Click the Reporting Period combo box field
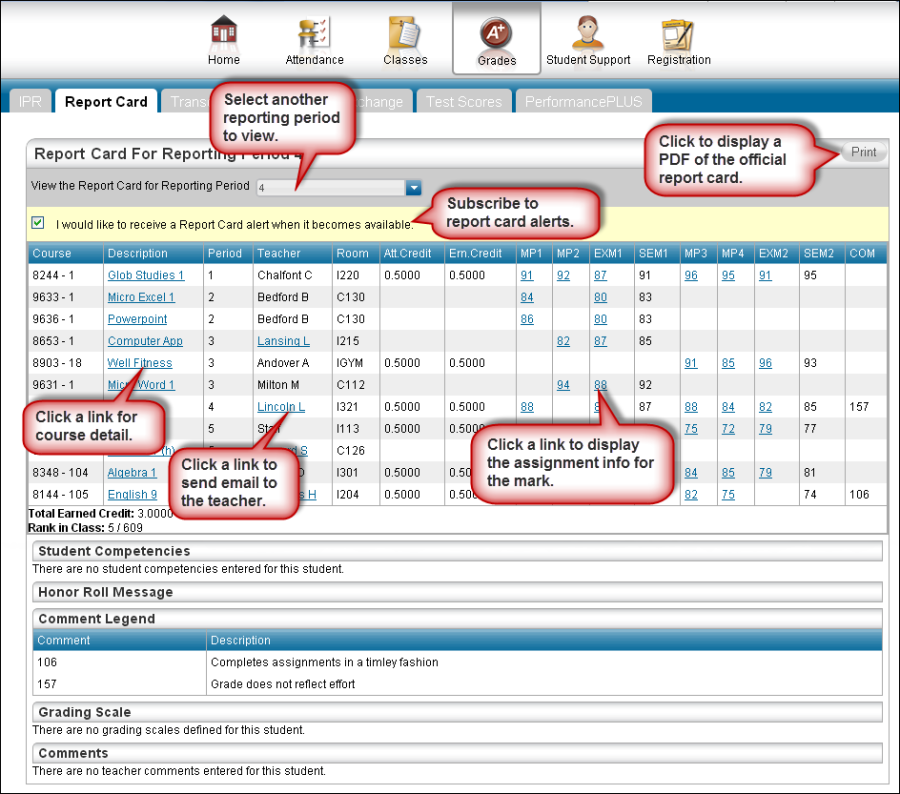 click(x=330, y=187)
